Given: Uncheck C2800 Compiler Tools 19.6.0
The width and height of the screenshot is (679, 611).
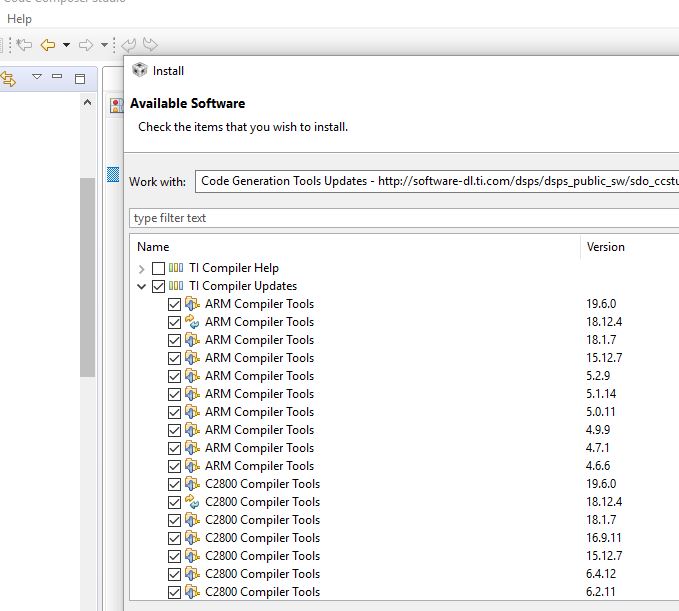Looking at the screenshot, I should pyautogui.click(x=175, y=484).
